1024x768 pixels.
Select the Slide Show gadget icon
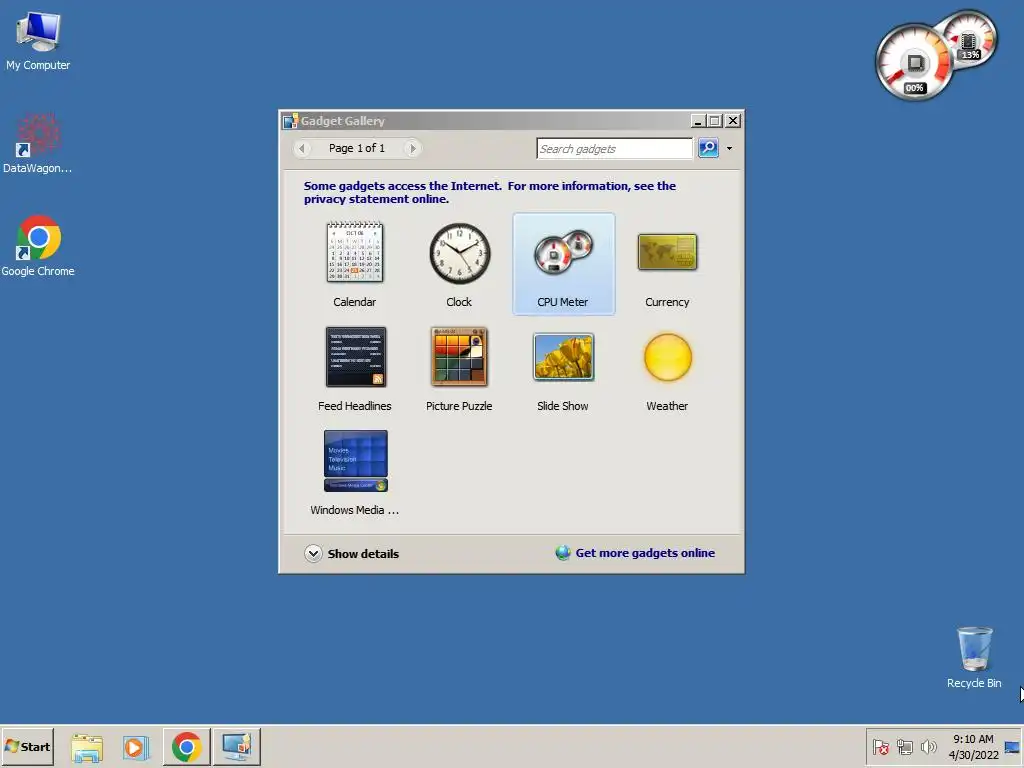(x=563, y=357)
